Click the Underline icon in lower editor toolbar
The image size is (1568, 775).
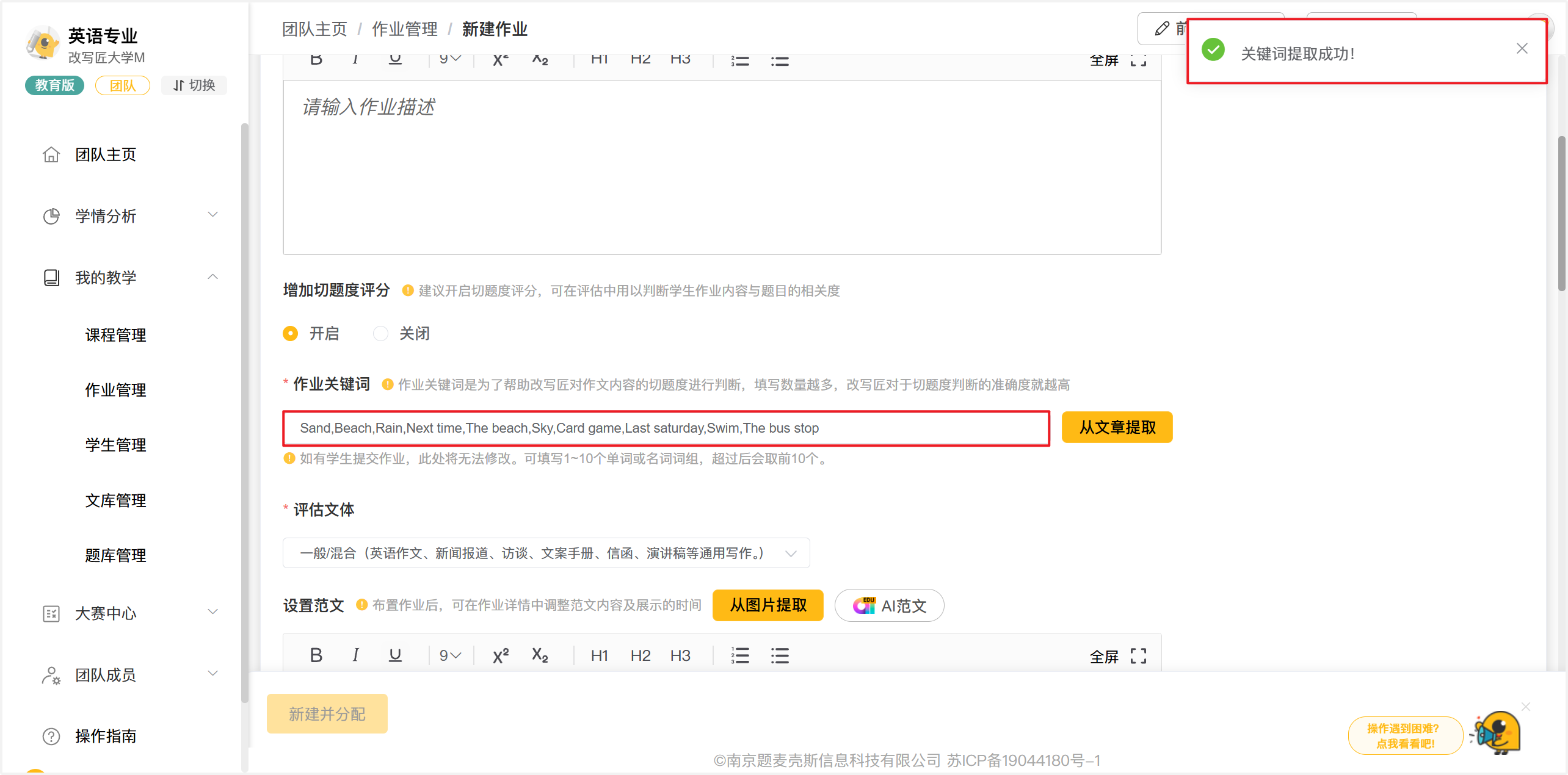395,655
